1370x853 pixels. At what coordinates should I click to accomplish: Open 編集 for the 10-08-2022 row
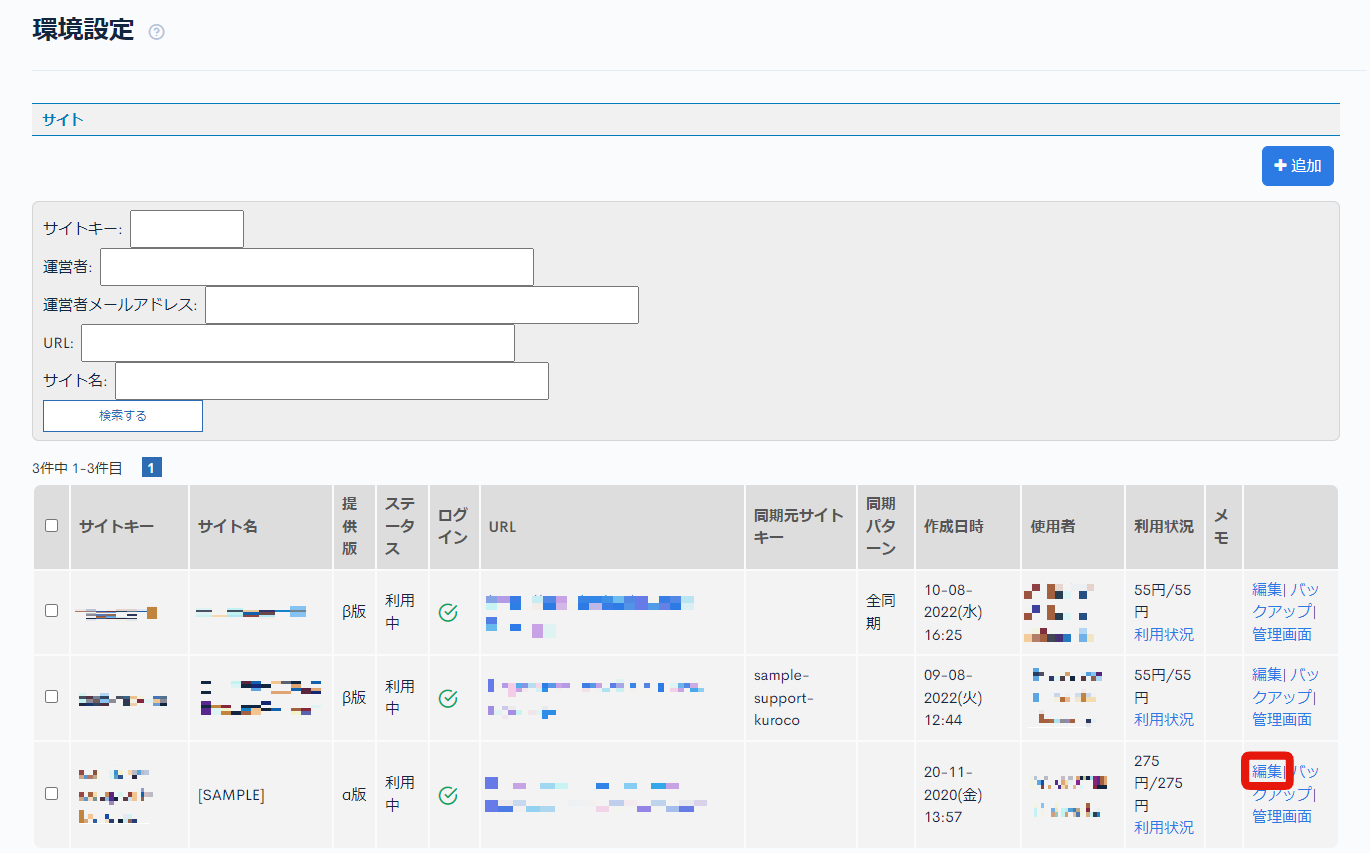click(1267, 589)
